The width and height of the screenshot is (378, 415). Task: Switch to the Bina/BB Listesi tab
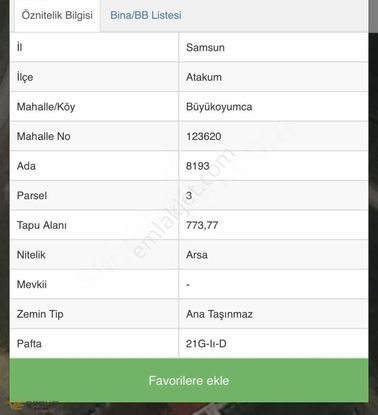point(146,15)
